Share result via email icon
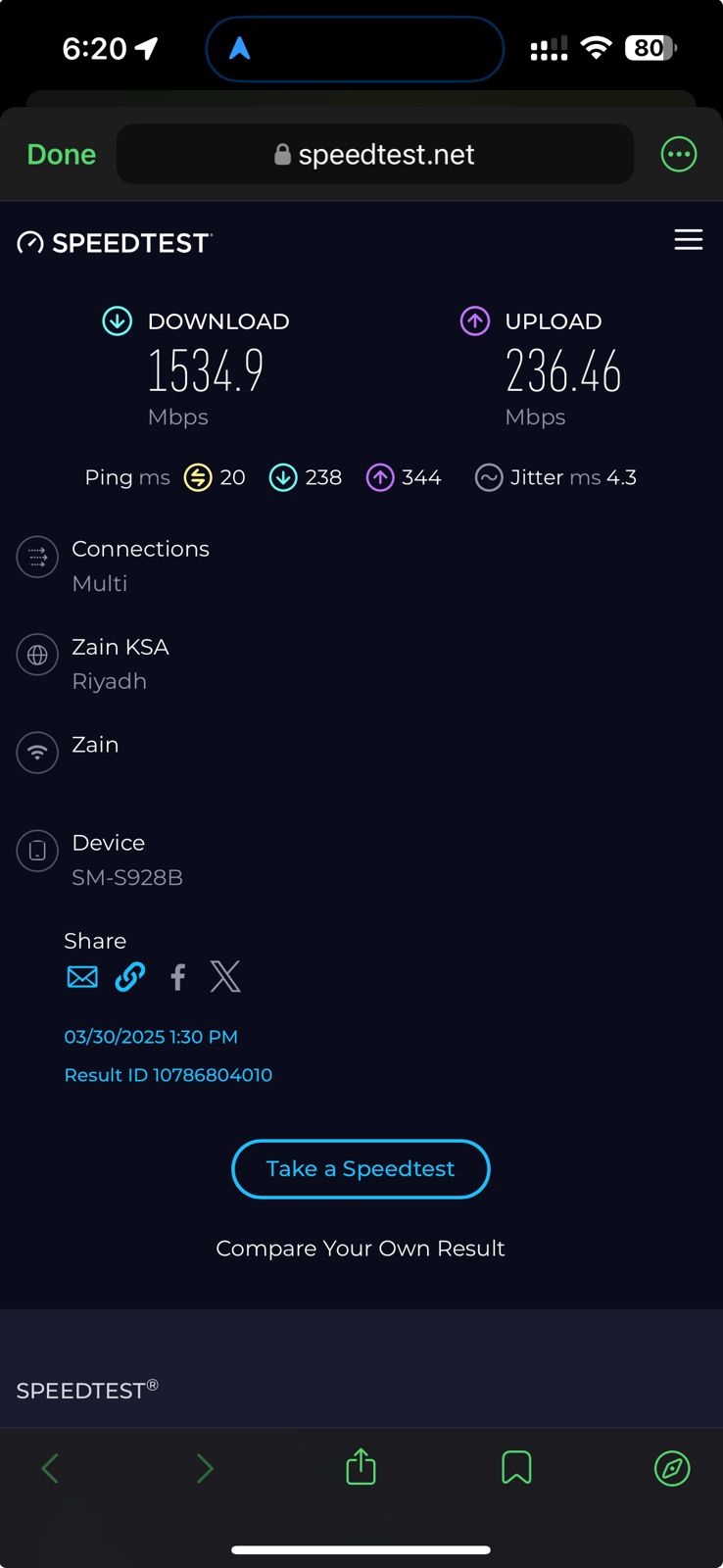The height and width of the screenshot is (1568, 723). pos(82,977)
